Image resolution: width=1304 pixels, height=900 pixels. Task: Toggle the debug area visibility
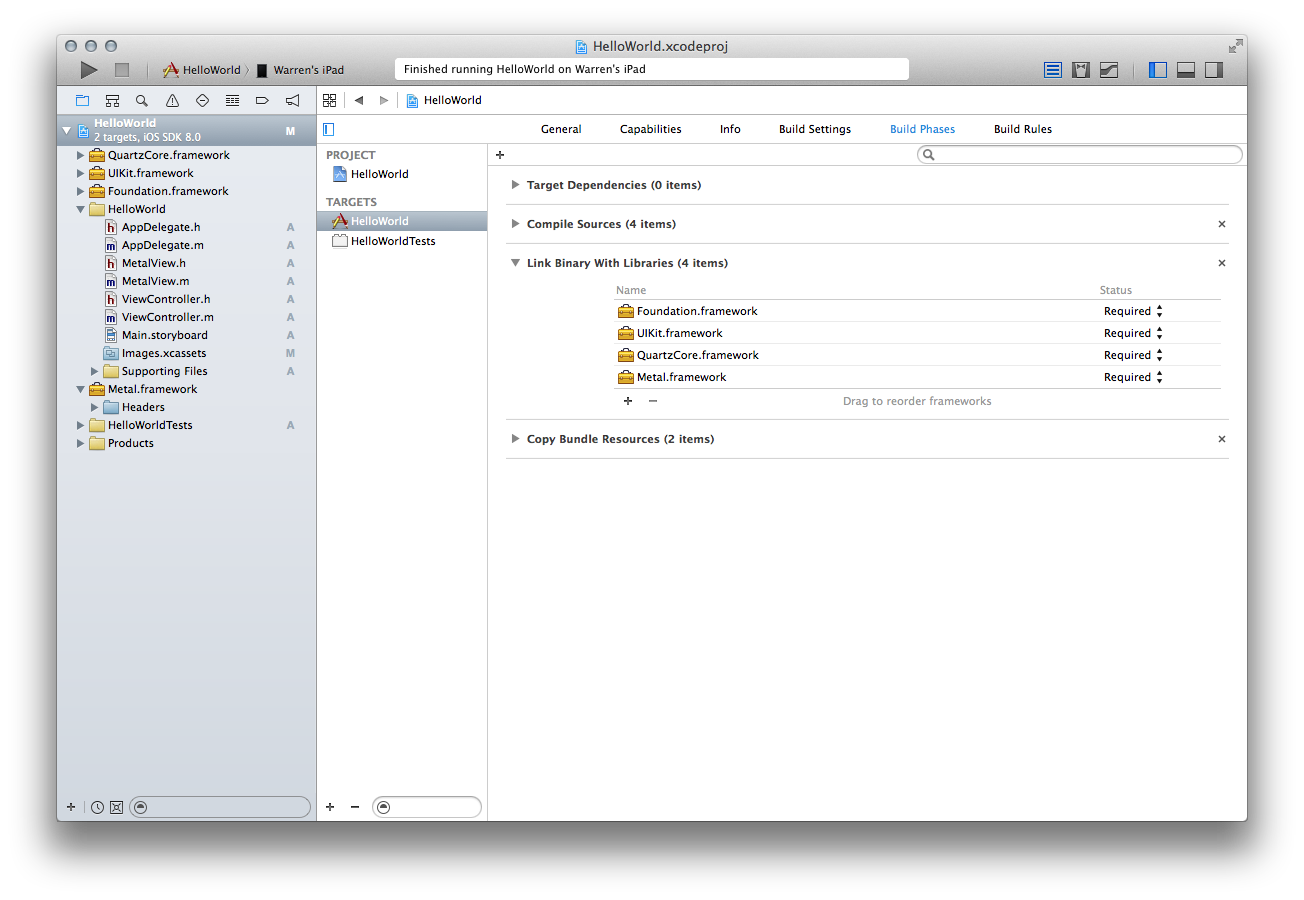(1186, 70)
